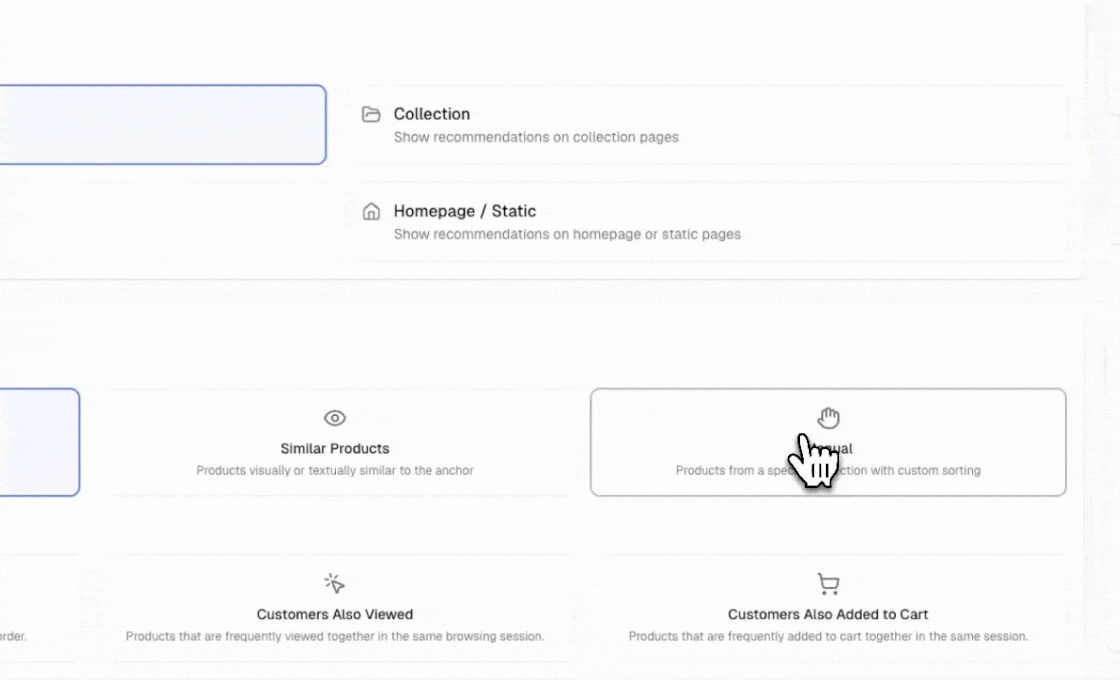Click the eye icon above Similar Products
Viewport: 1120px width, 680px height.
coord(334,418)
